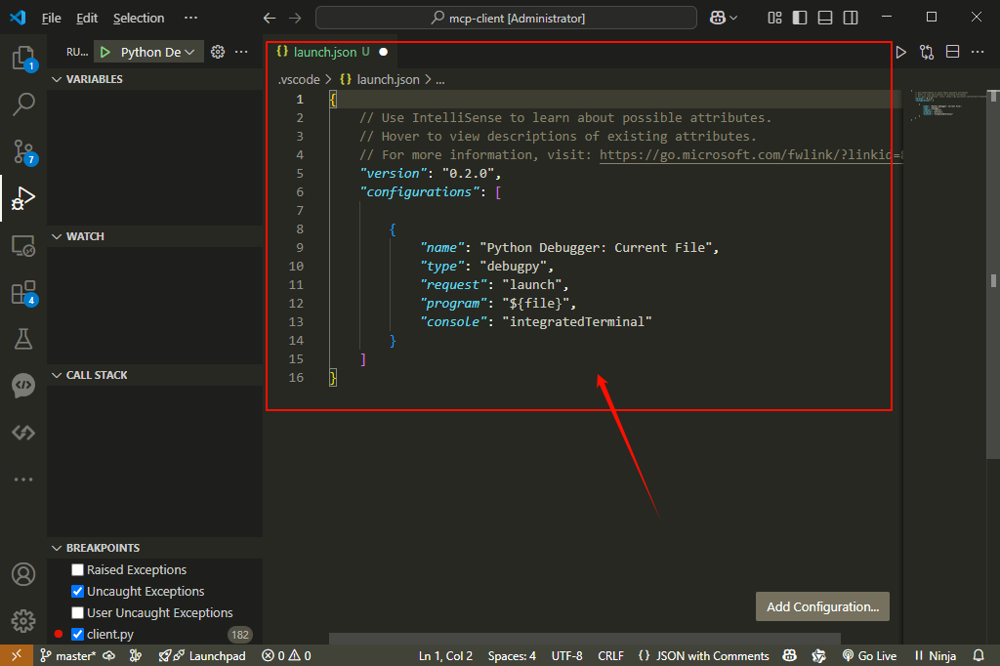1000x666 pixels.
Task: Click the Add Configuration button
Action: click(x=822, y=606)
